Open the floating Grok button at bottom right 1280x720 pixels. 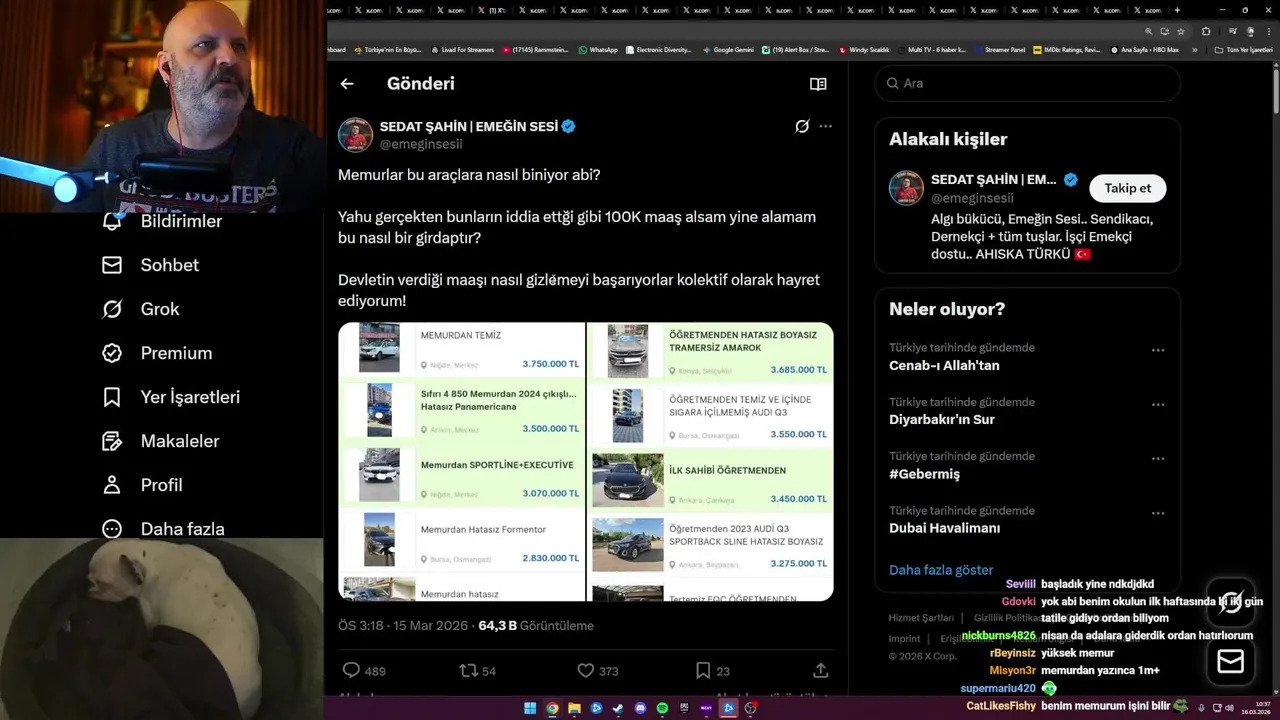click(x=1231, y=602)
